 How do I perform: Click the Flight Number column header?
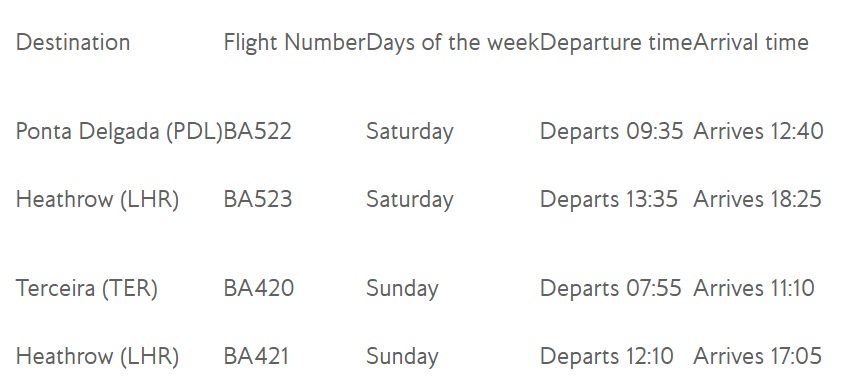point(294,42)
